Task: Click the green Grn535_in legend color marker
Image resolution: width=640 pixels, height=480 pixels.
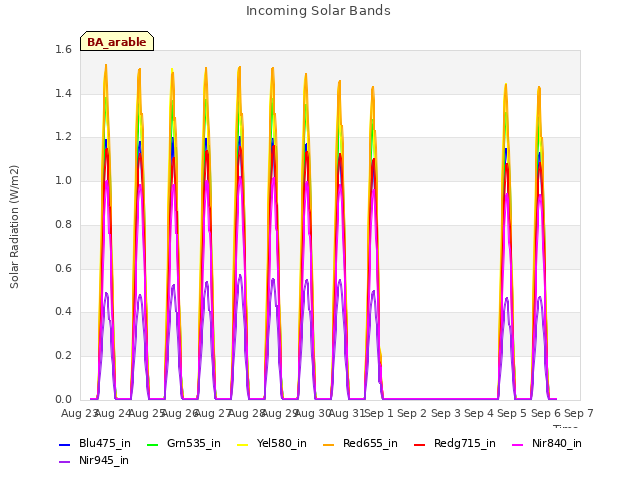Action: point(152,444)
